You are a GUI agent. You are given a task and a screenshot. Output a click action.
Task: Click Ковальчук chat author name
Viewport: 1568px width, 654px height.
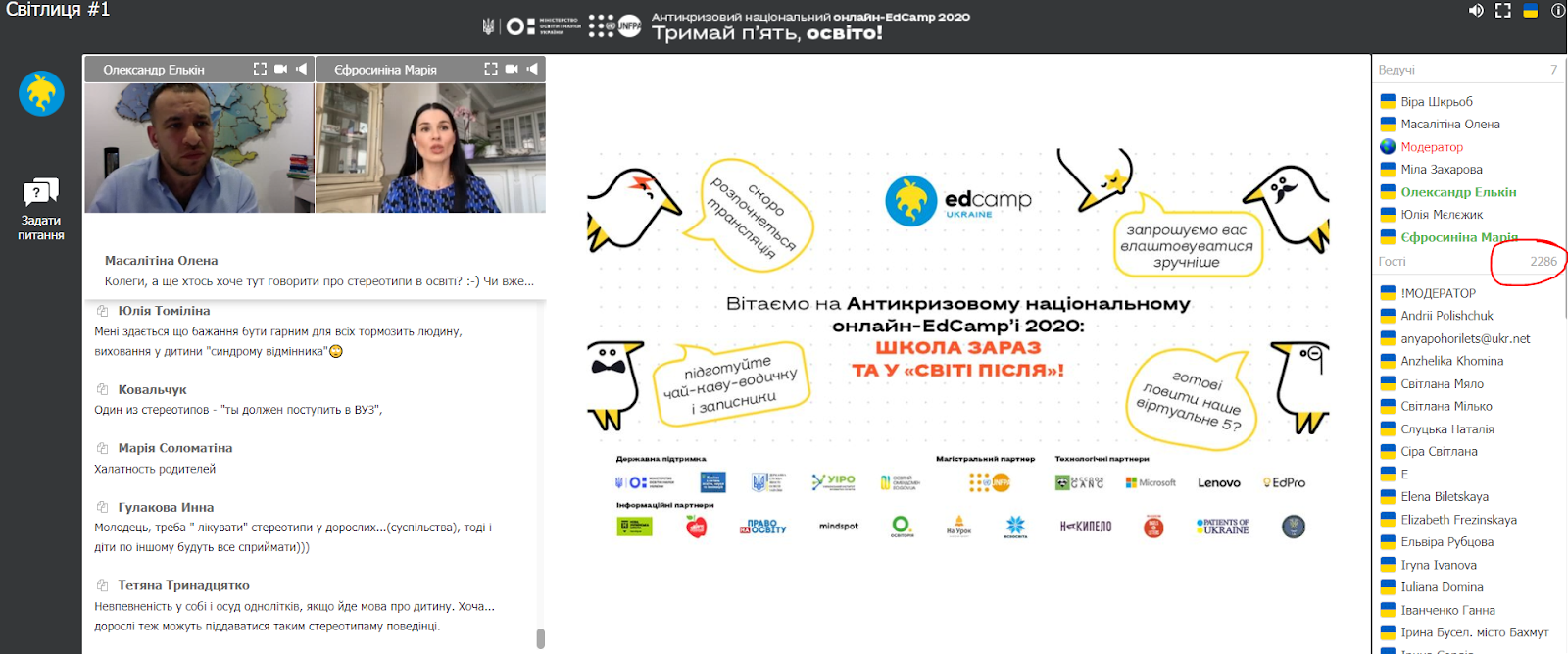152,389
